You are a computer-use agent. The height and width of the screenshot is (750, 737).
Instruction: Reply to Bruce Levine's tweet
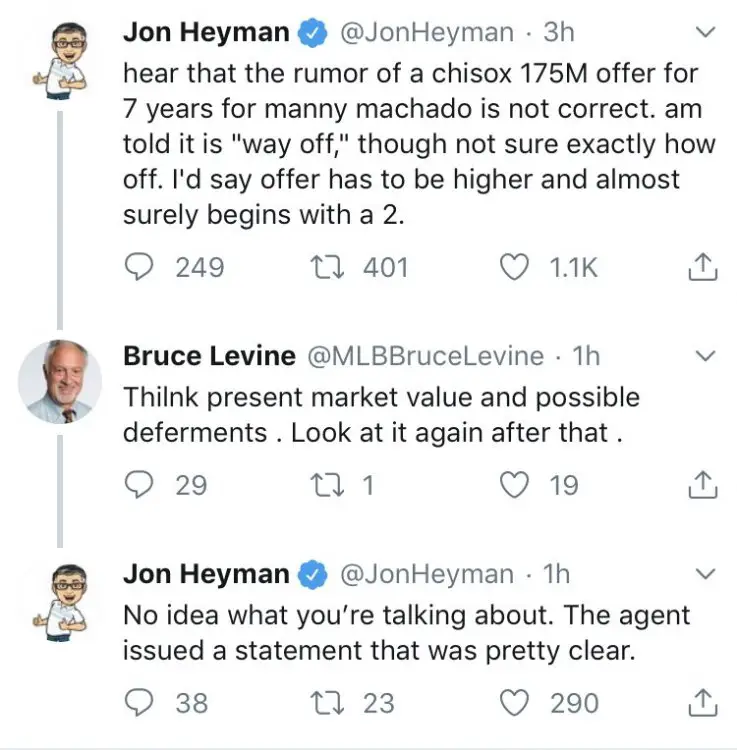click(x=140, y=485)
